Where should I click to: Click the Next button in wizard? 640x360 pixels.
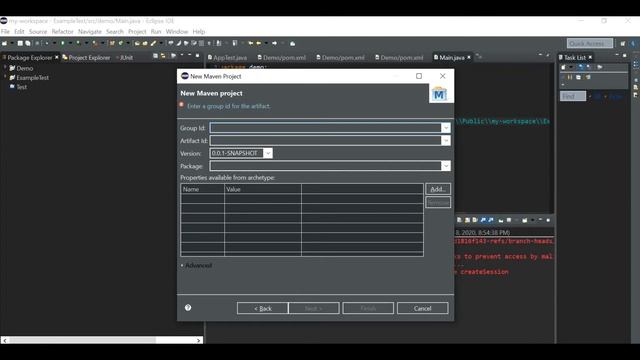[x=314, y=308]
